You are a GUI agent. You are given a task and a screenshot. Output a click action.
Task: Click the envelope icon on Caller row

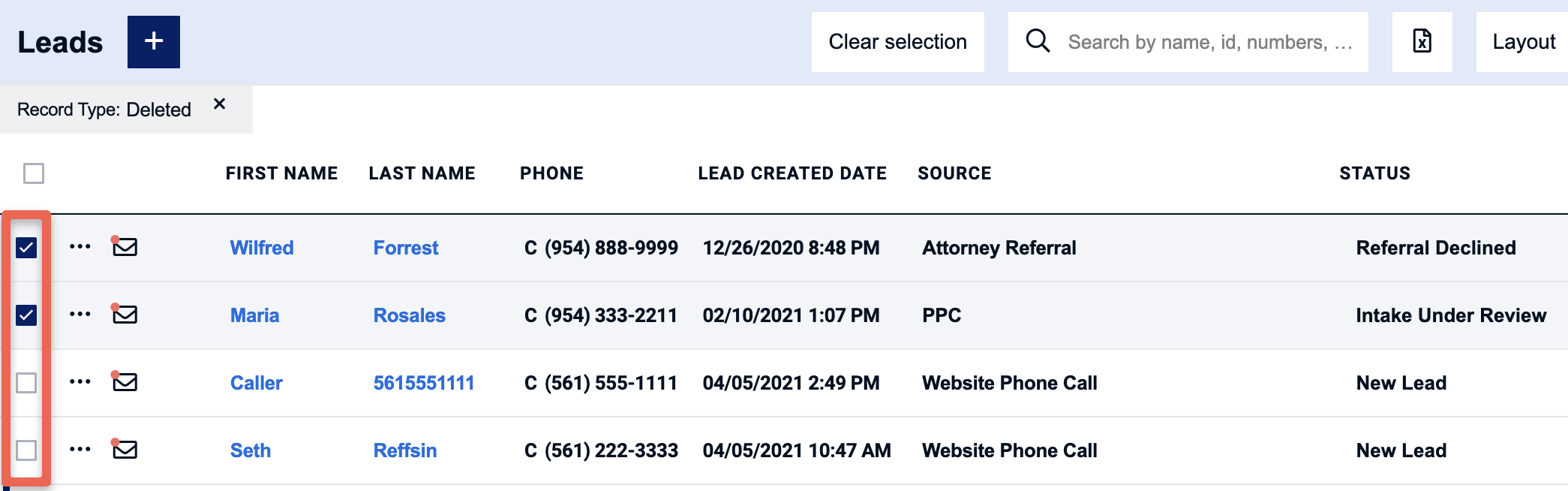(125, 381)
